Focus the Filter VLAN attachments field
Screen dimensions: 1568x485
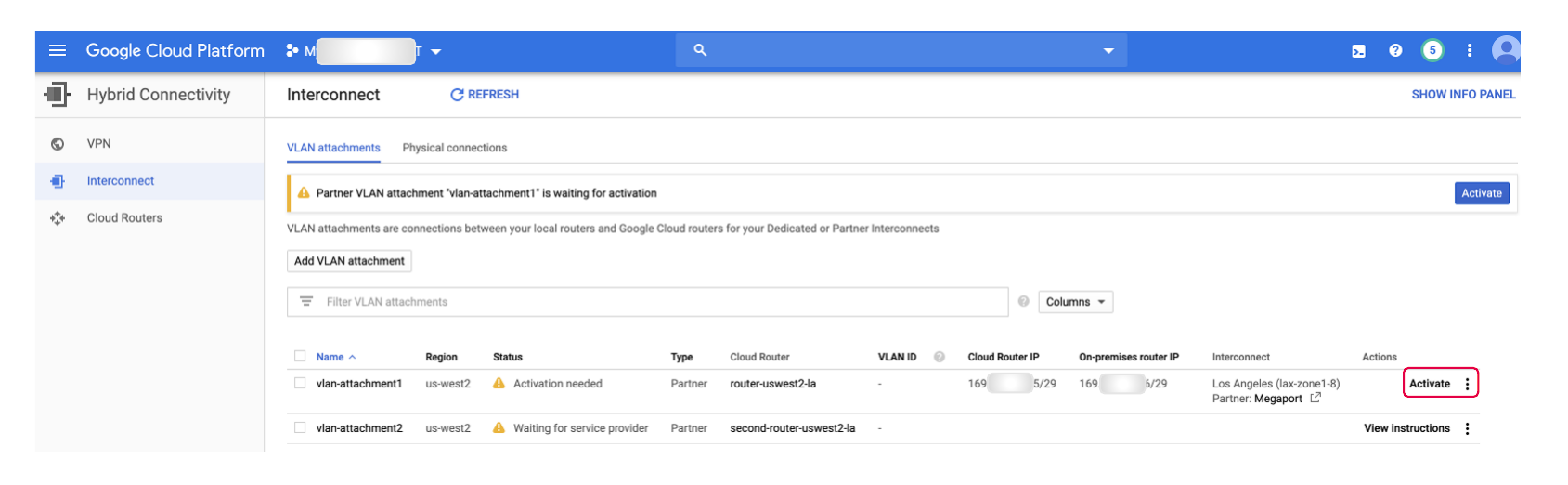(650, 302)
